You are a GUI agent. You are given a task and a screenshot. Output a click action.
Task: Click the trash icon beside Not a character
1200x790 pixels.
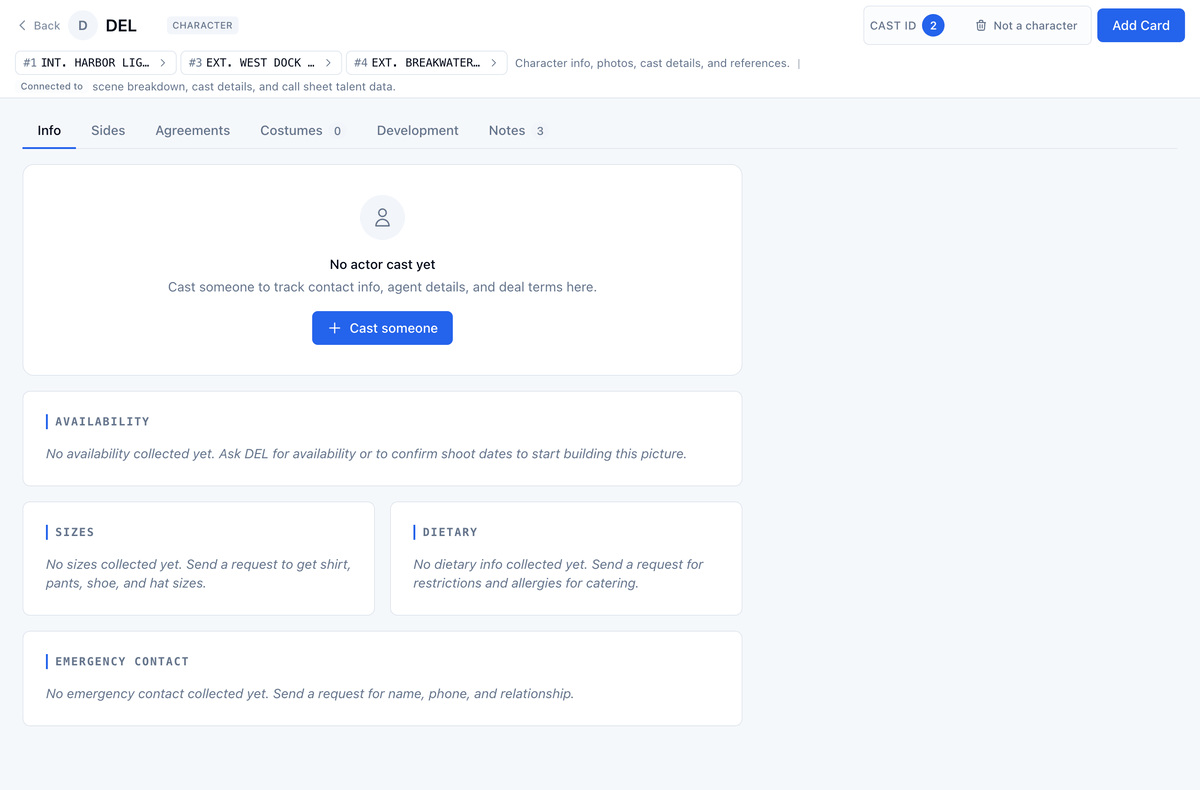981,26
